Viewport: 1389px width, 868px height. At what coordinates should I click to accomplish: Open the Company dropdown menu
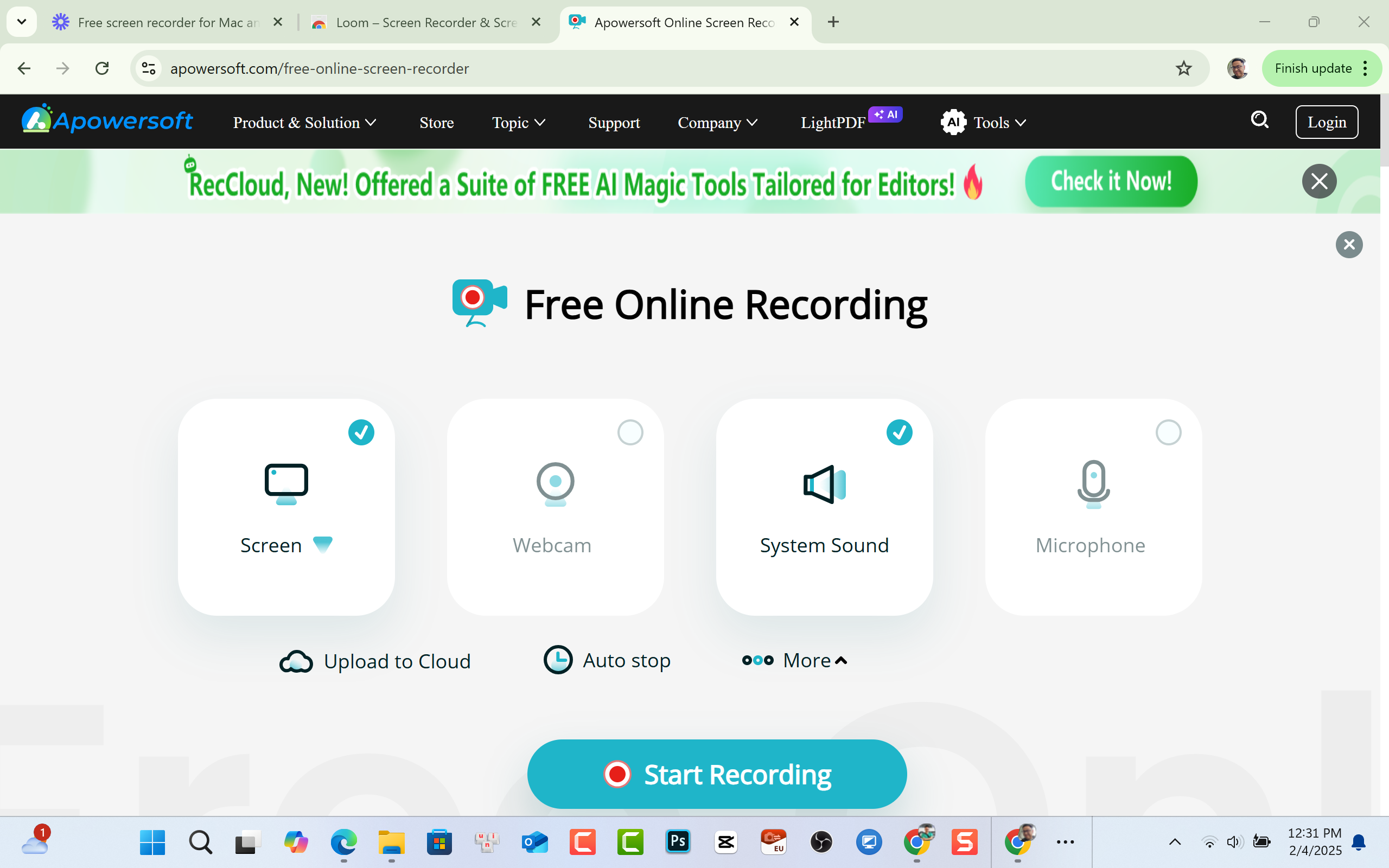click(x=717, y=122)
